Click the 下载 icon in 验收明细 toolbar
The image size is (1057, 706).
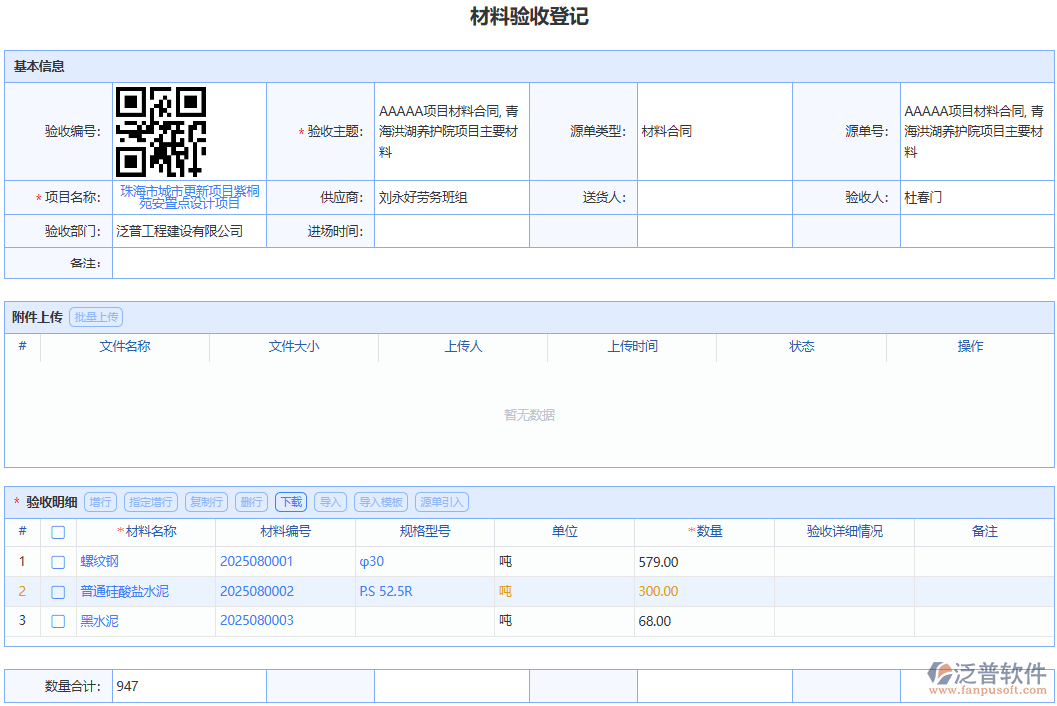[x=290, y=502]
